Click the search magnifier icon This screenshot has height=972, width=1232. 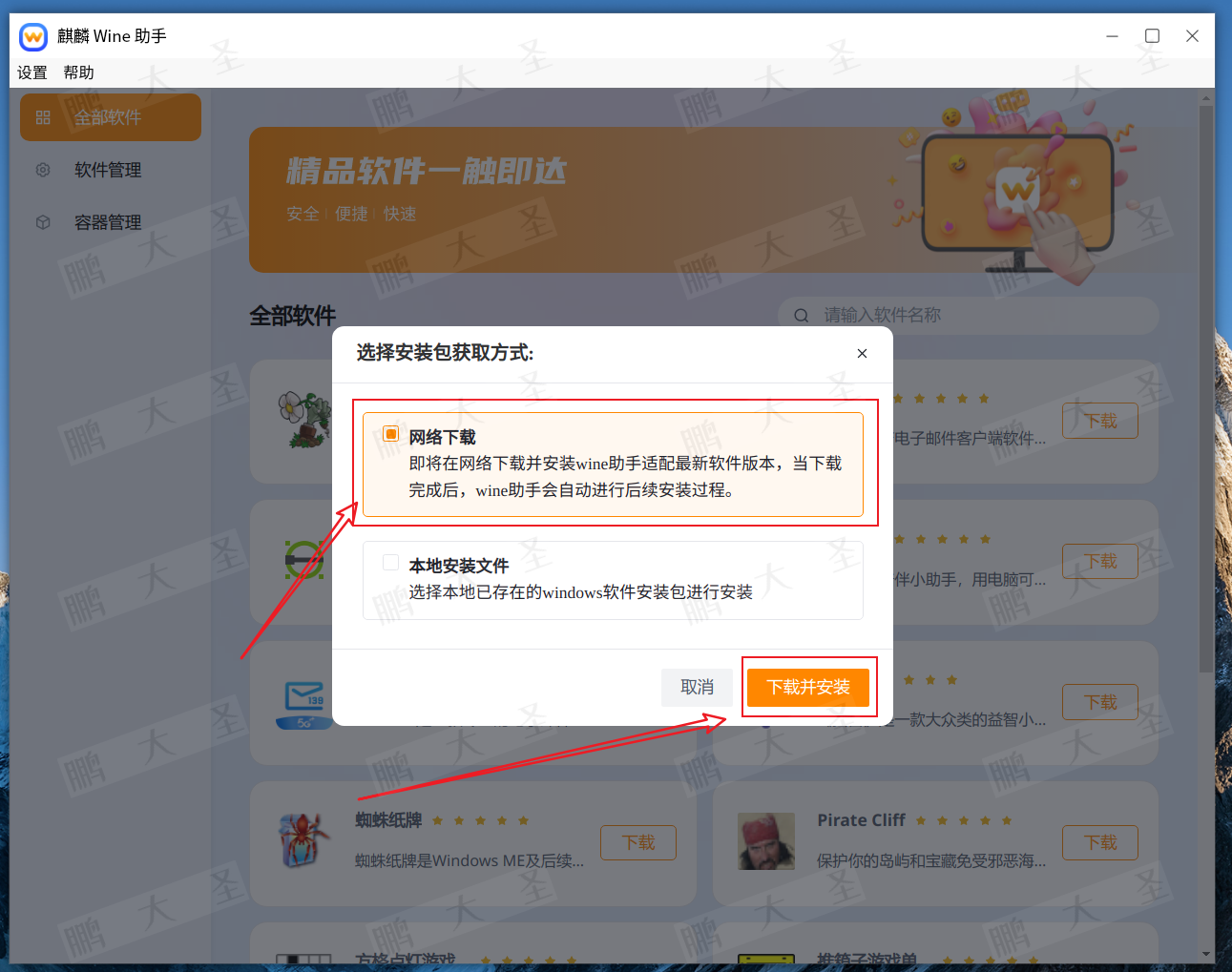(802, 316)
